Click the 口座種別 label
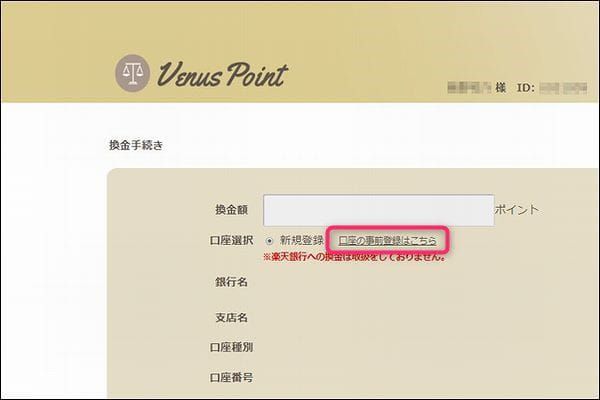The image size is (600, 400). (x=231, y=347)
